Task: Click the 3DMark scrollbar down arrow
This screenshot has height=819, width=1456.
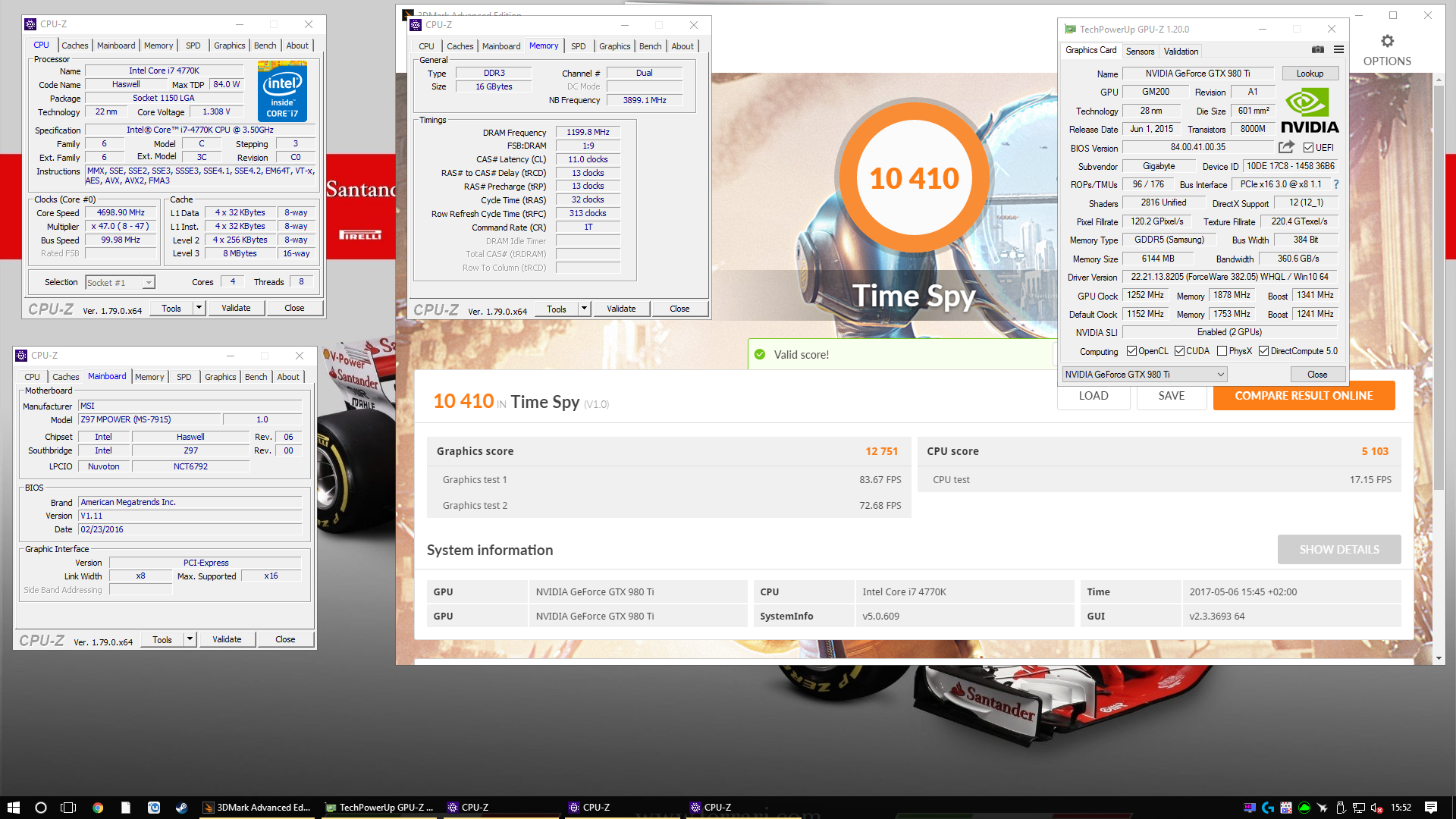Action: [1439, 657]
